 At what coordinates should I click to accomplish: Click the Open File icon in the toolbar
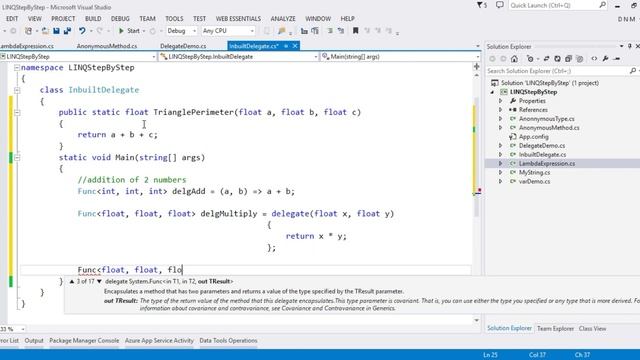point(45,31)
